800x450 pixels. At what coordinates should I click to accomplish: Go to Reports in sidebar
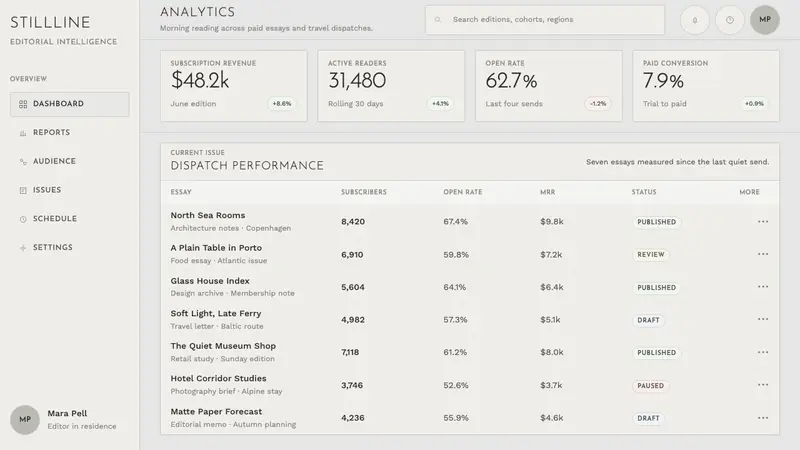pyautogui.click(x=69, y=133)
